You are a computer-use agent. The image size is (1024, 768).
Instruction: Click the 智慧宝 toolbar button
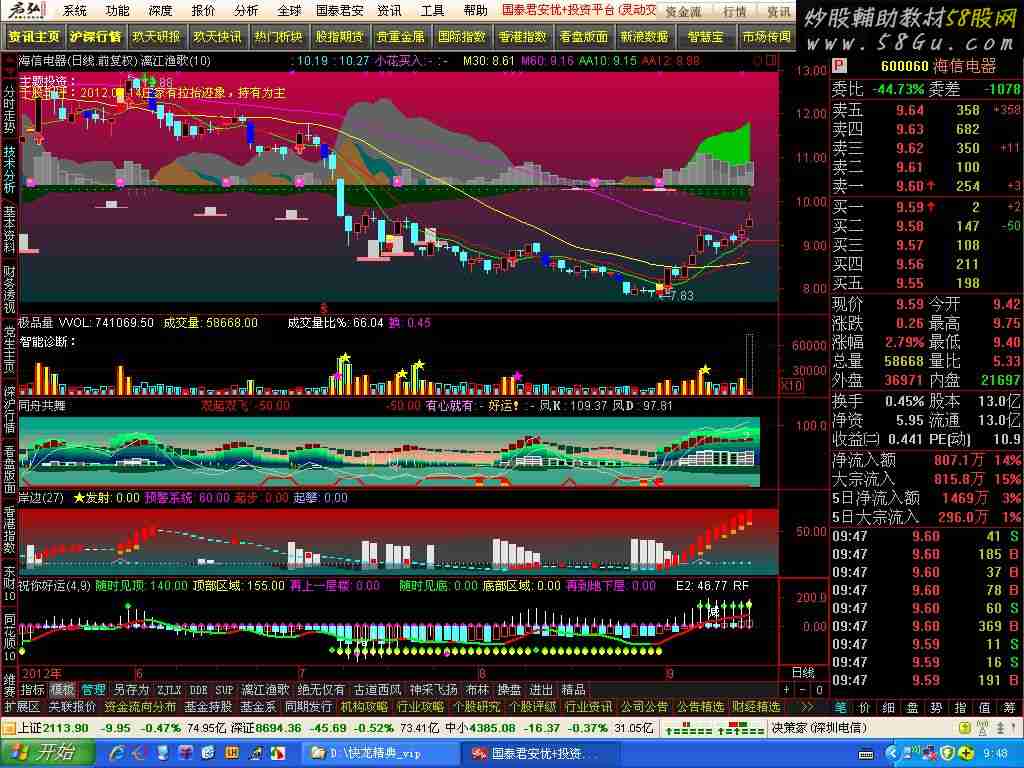(705, 37)
